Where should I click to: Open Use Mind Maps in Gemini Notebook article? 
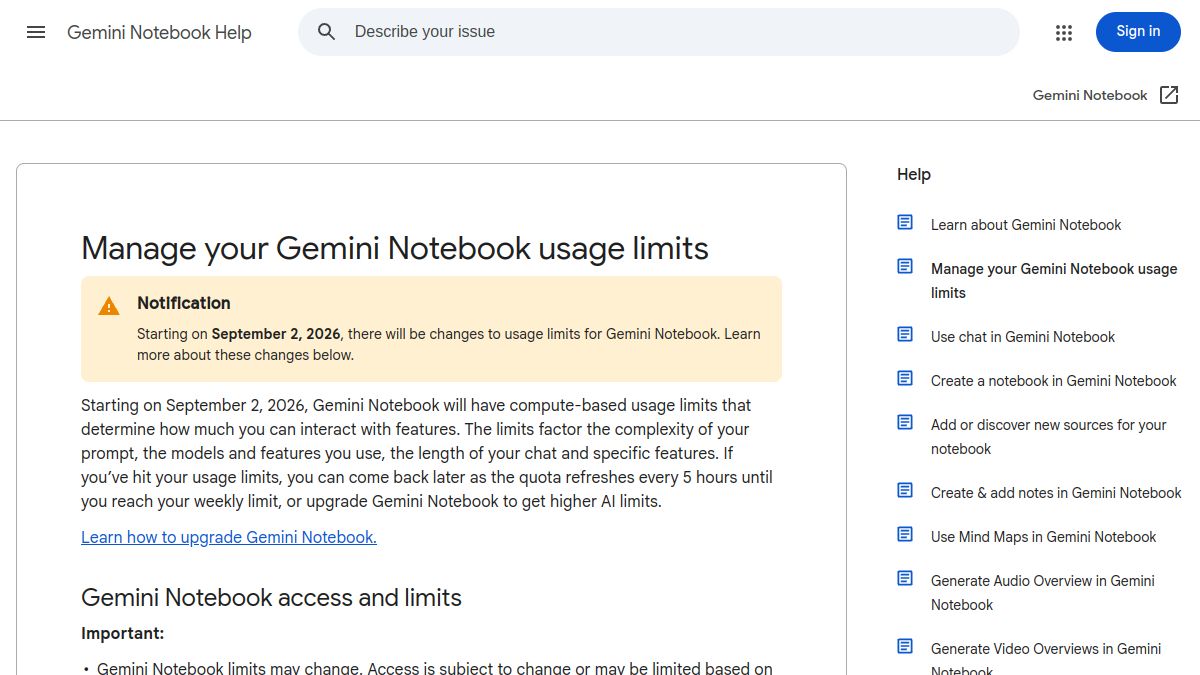[x=1043, y=537]
